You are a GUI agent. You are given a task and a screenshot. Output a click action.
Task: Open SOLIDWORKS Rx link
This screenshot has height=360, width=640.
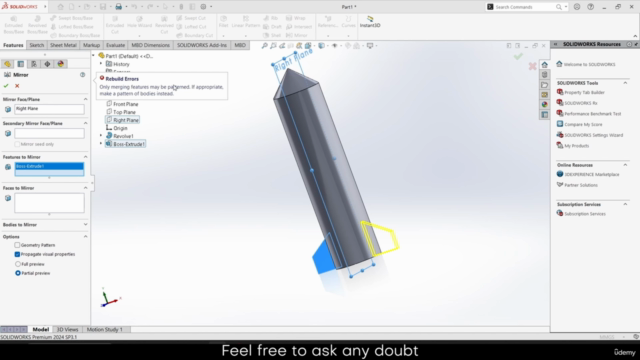[580, 103]
